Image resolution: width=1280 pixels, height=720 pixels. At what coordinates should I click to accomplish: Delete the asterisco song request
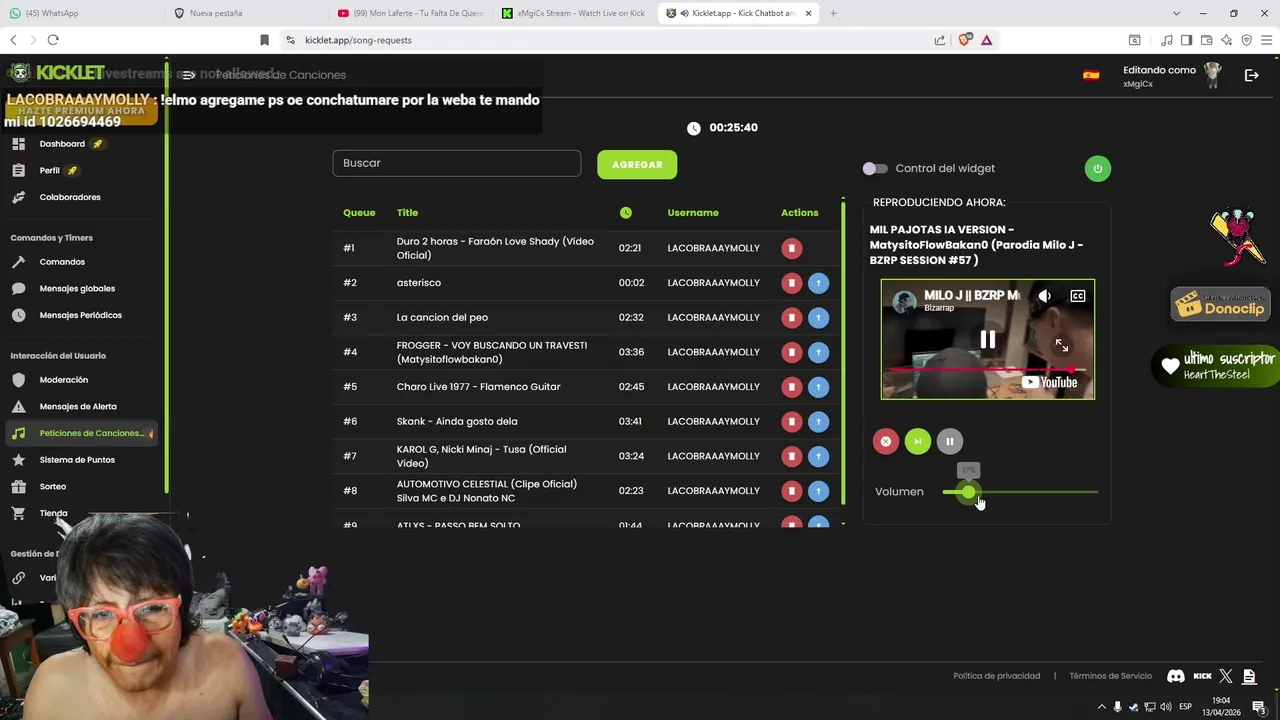(791, 283)
